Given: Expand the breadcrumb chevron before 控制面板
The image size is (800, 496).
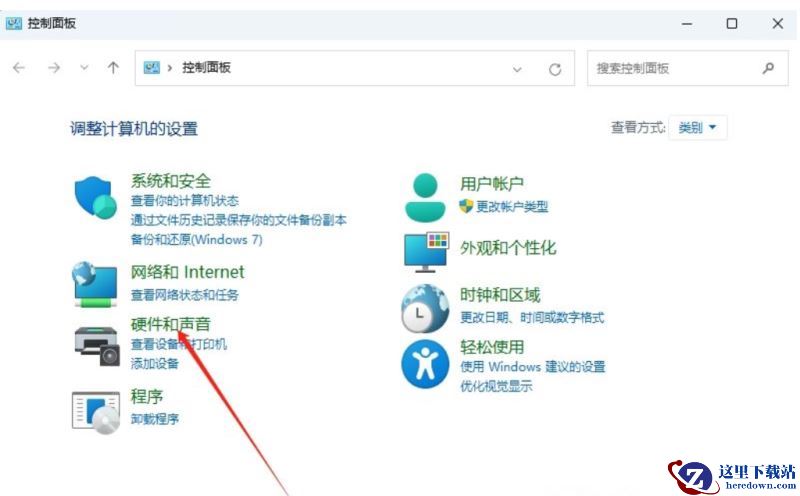Looking at the screenshot, I should click(169, 68).
